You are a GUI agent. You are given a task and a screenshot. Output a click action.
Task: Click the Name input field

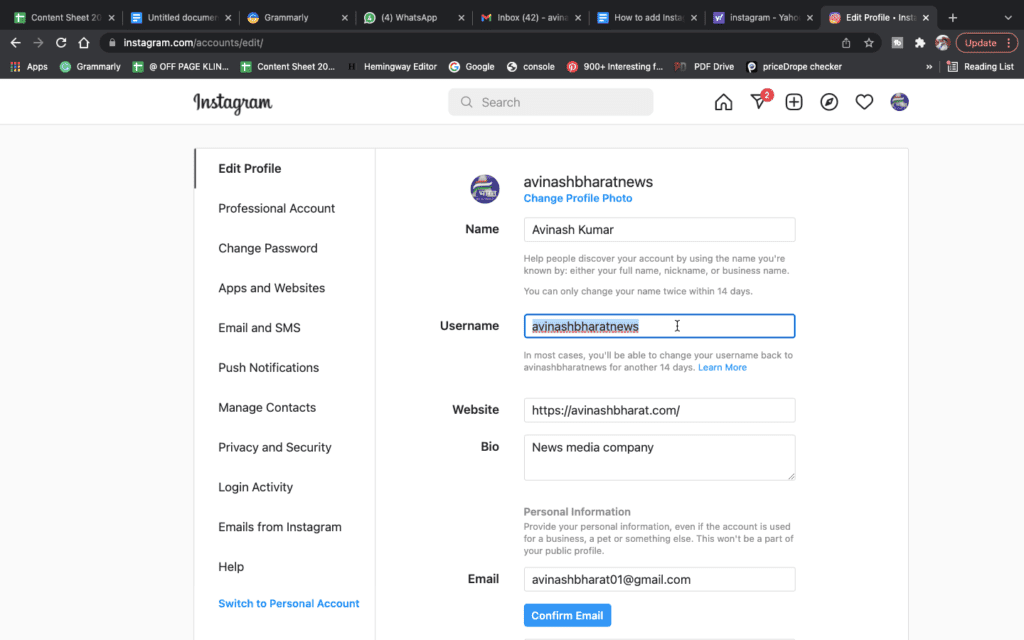(659, 230)
